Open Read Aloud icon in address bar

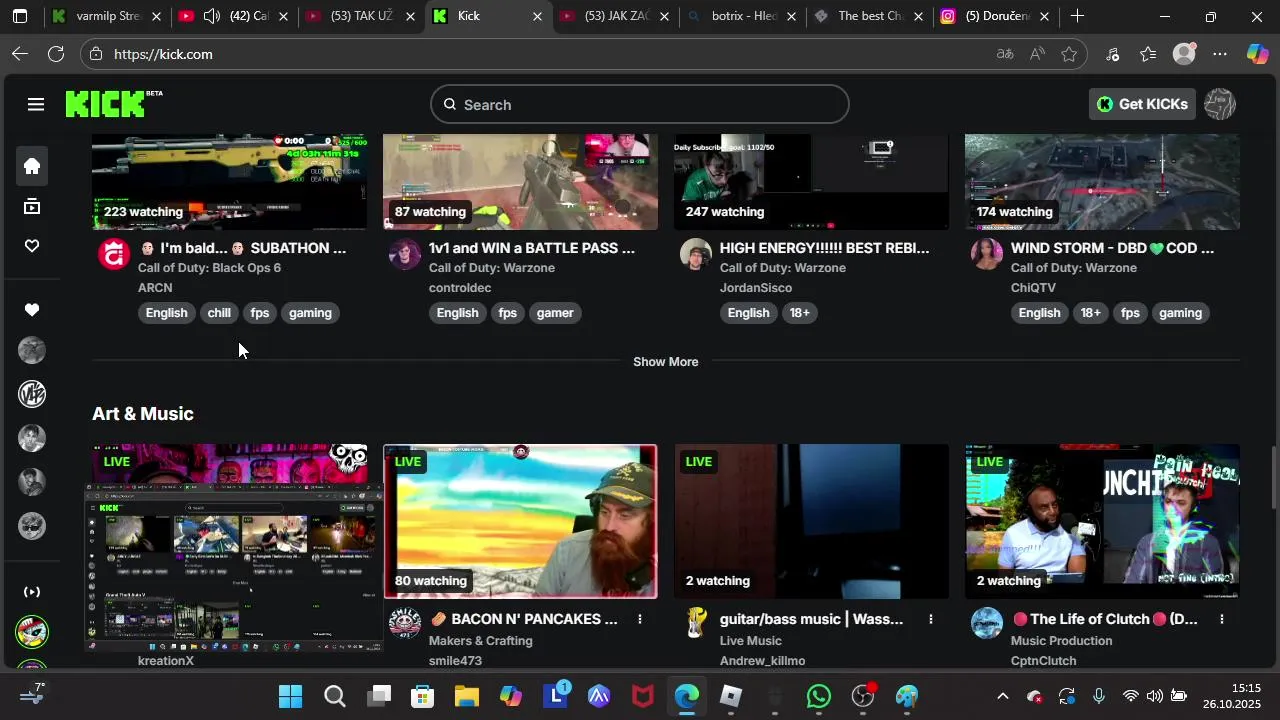click(x=1037, y=55)
